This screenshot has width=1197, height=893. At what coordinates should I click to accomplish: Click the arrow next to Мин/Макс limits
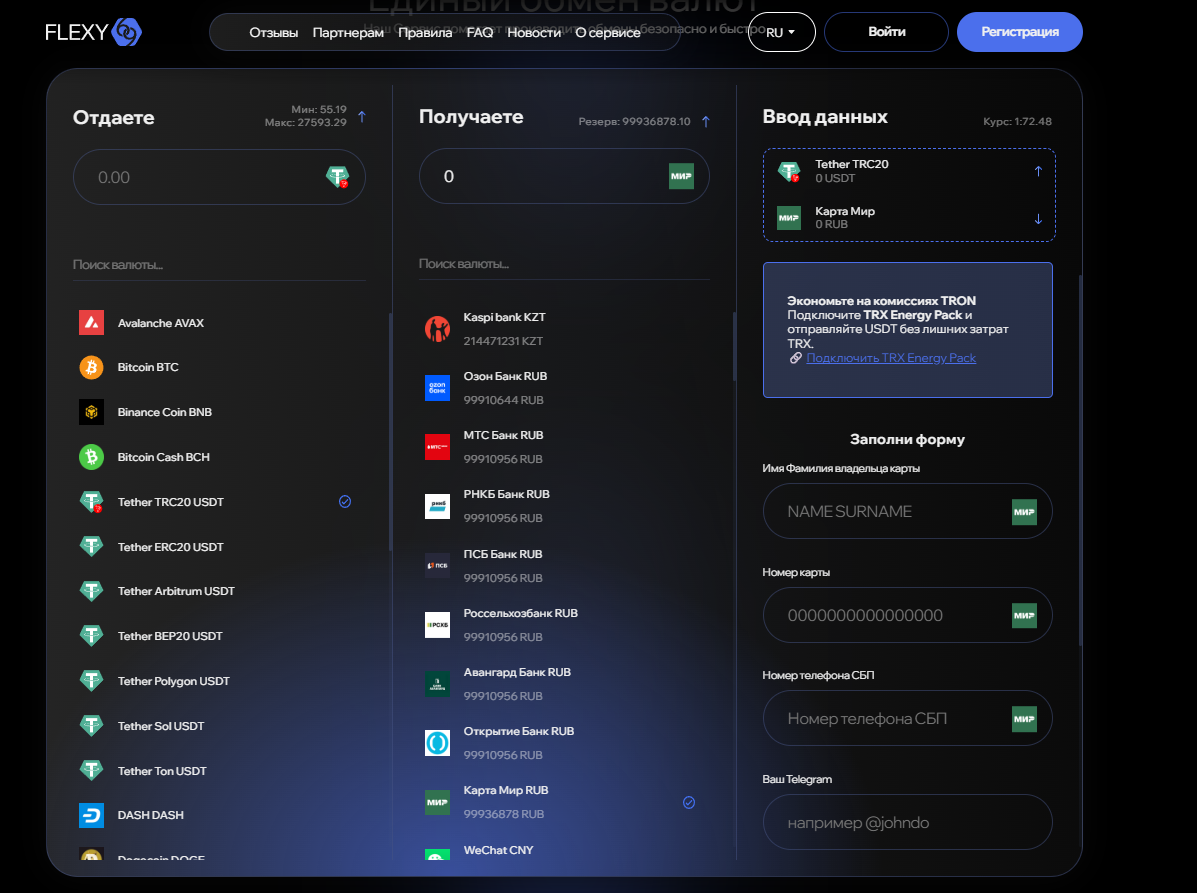pos(362,117)
